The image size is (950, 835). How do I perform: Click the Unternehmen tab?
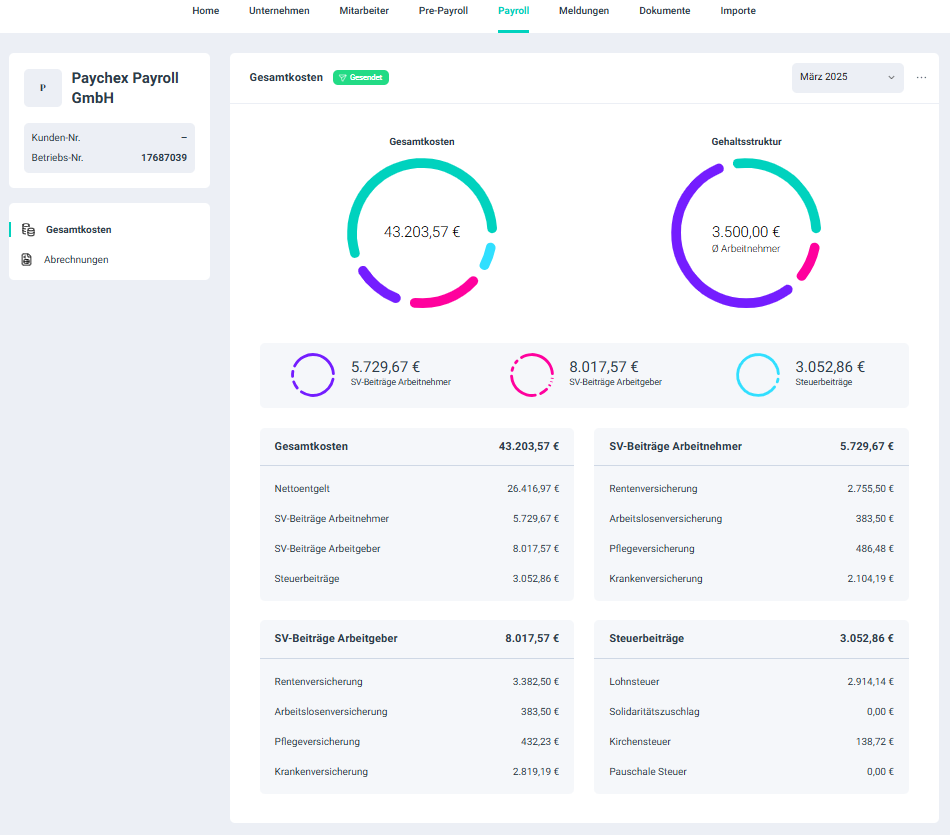click(279, 11)
